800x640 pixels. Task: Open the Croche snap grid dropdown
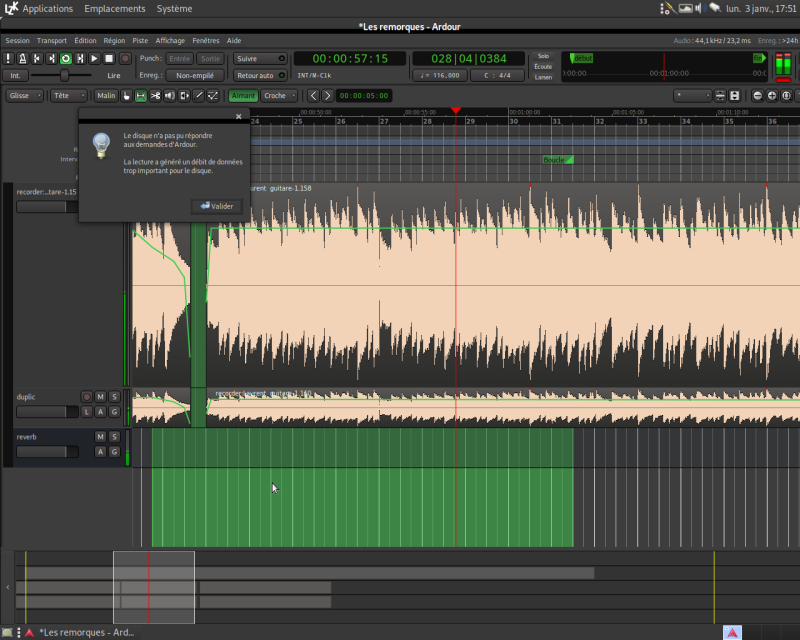tap(280, 96)
